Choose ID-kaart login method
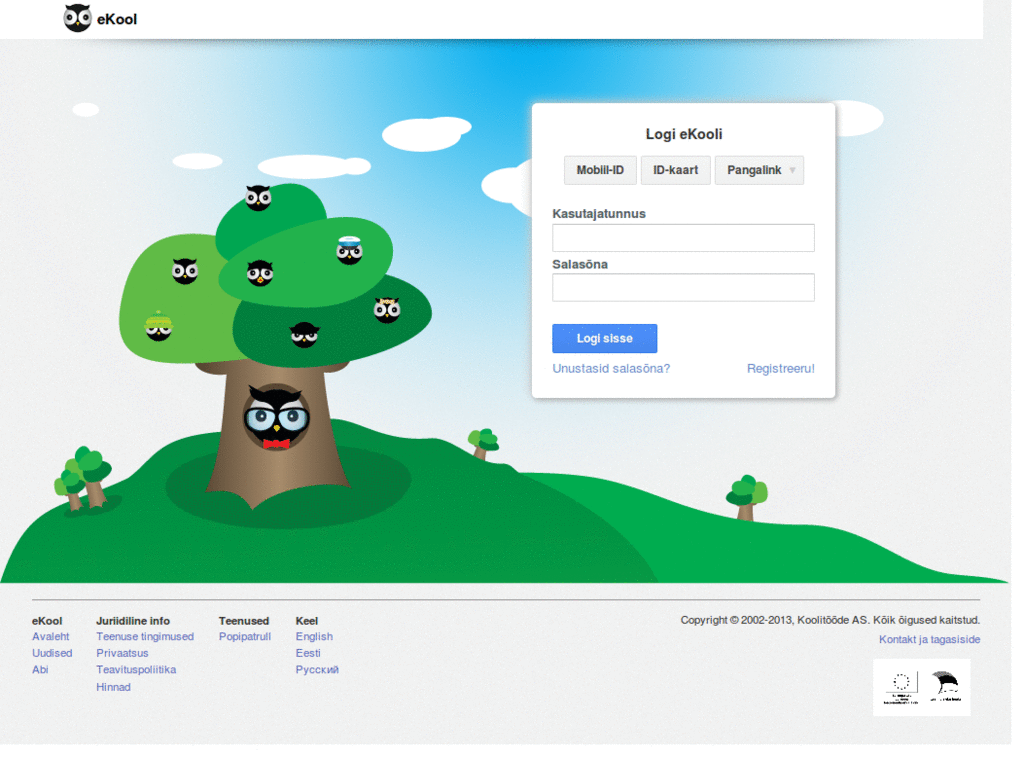Screen dimensions: 1024x757 coord(675,170)
